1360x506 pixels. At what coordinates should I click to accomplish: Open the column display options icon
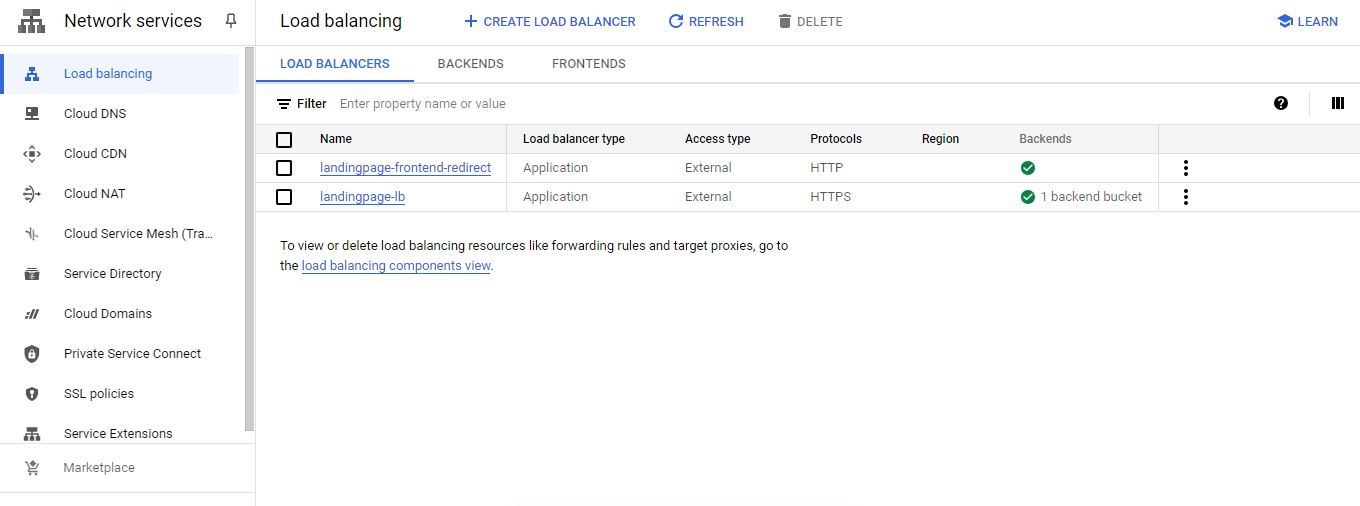point(1338,103)
